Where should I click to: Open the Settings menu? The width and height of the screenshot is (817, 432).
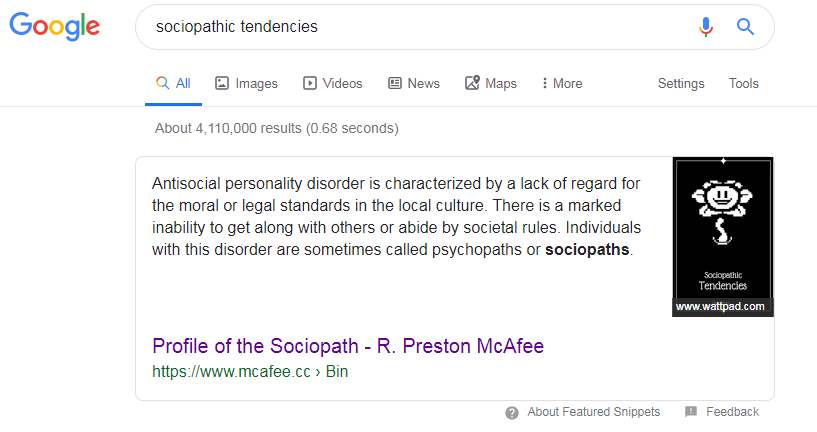click(x=681, y=84)
